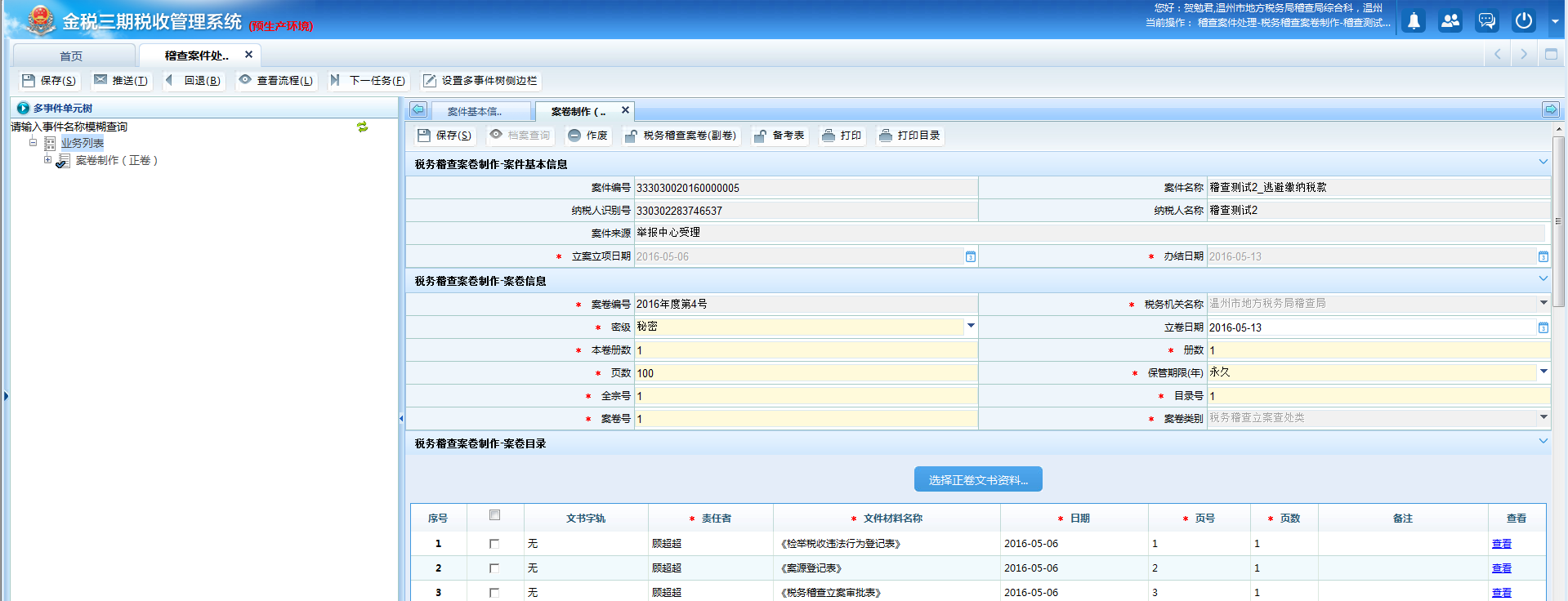Screen dimensions: 1568x601
Task: Open the users group icon in header
Action: tap(1450, 21)
